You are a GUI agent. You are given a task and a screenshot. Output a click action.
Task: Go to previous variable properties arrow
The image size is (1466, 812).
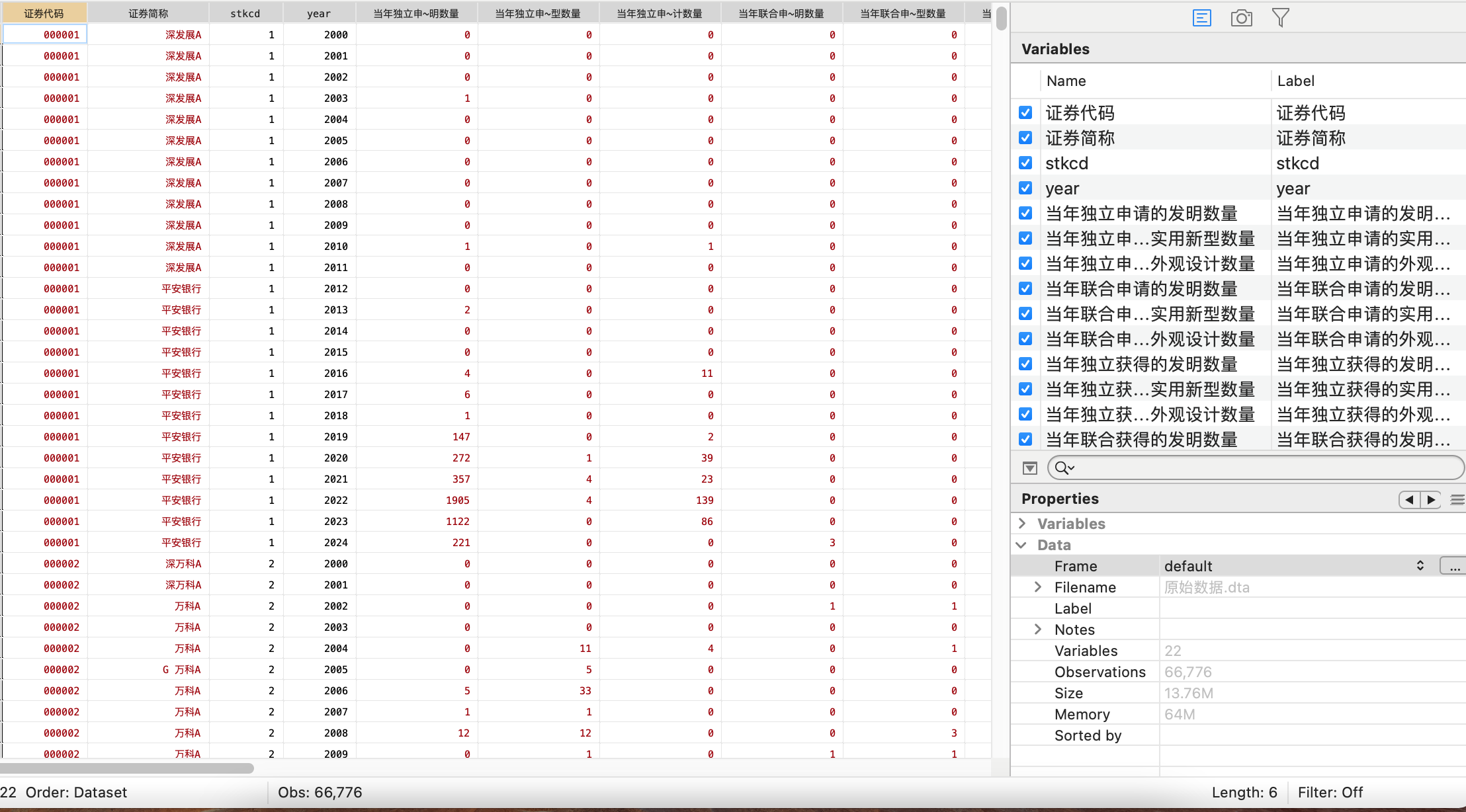1409,499
